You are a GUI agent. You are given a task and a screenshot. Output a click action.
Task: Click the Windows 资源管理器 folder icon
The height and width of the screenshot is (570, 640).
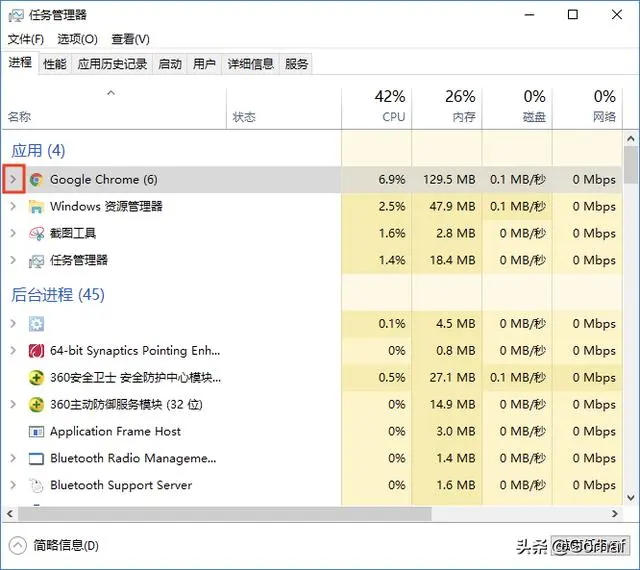36,207
